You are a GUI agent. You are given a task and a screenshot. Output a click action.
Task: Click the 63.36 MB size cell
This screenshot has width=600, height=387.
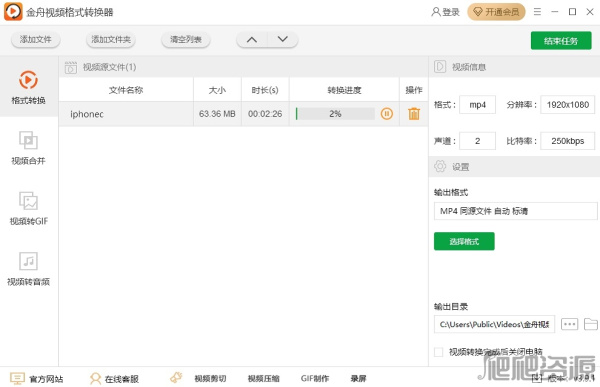217,114
